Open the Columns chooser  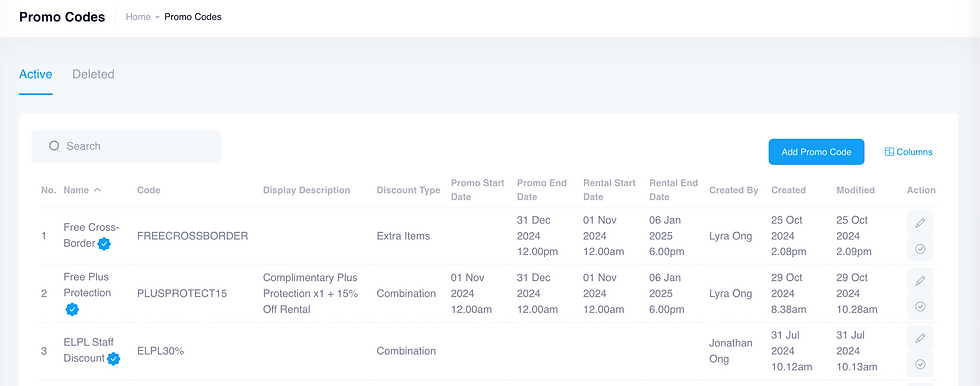point(909,152)
